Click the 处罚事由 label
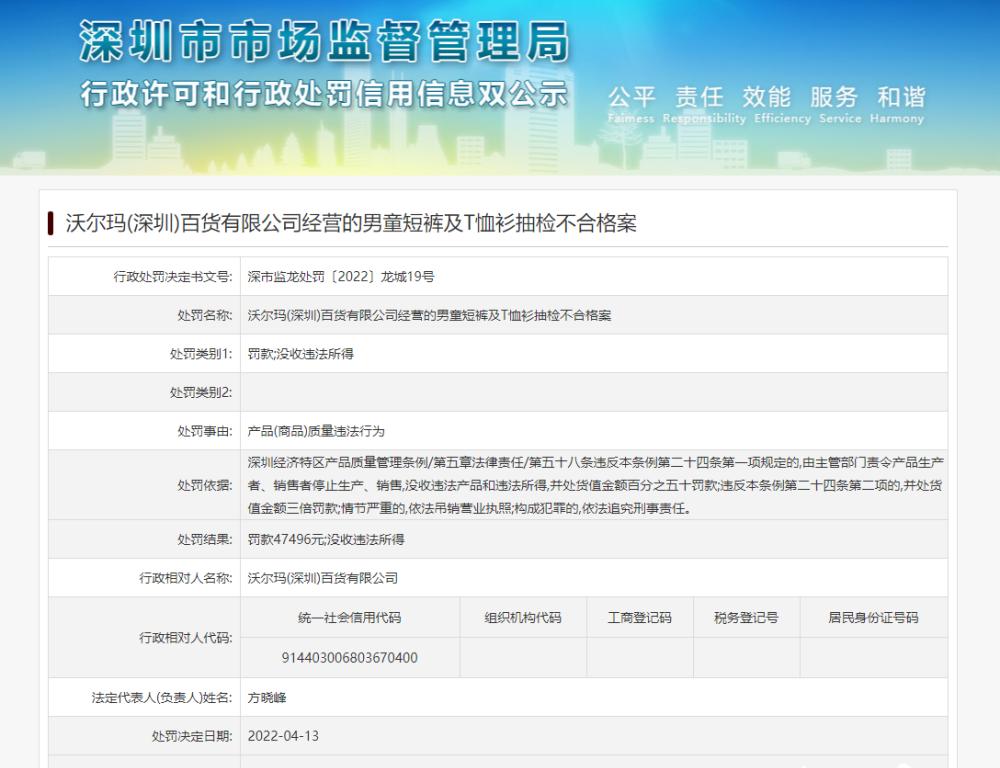Viewport: 1000px width, 768px height. click(205, 431)
